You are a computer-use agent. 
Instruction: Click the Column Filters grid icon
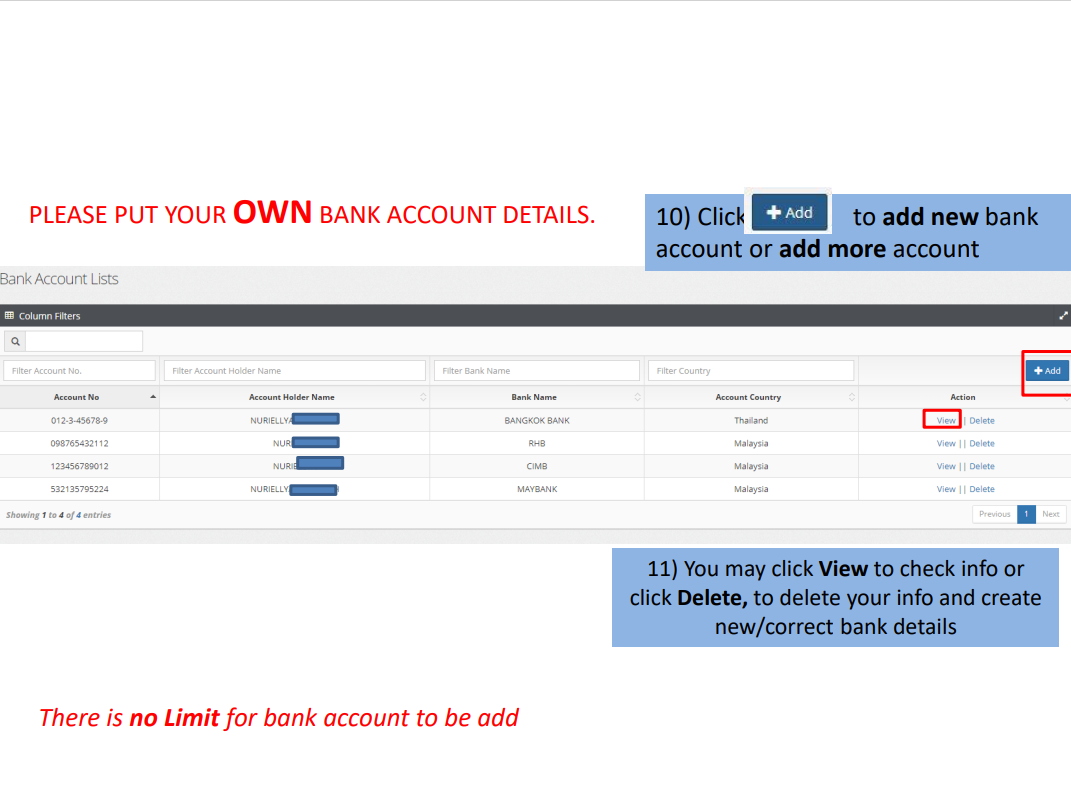pos(9,316)
